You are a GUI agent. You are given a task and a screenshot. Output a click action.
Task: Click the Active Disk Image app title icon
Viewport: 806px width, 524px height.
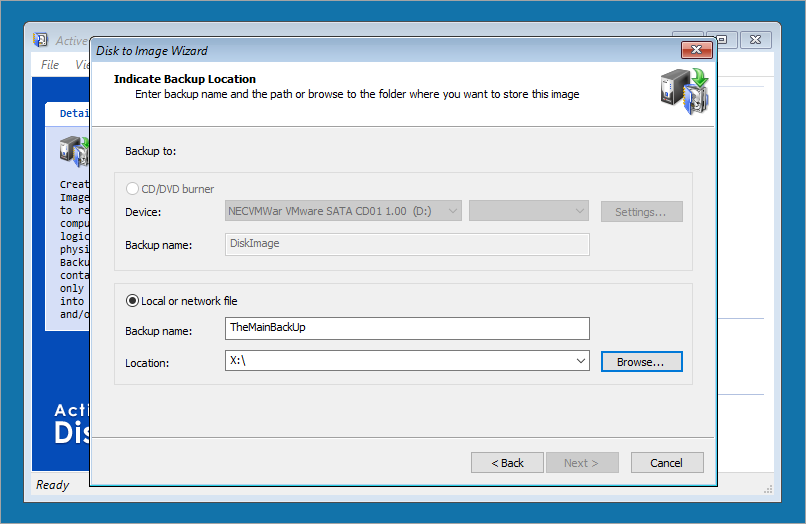coord(41,40)
